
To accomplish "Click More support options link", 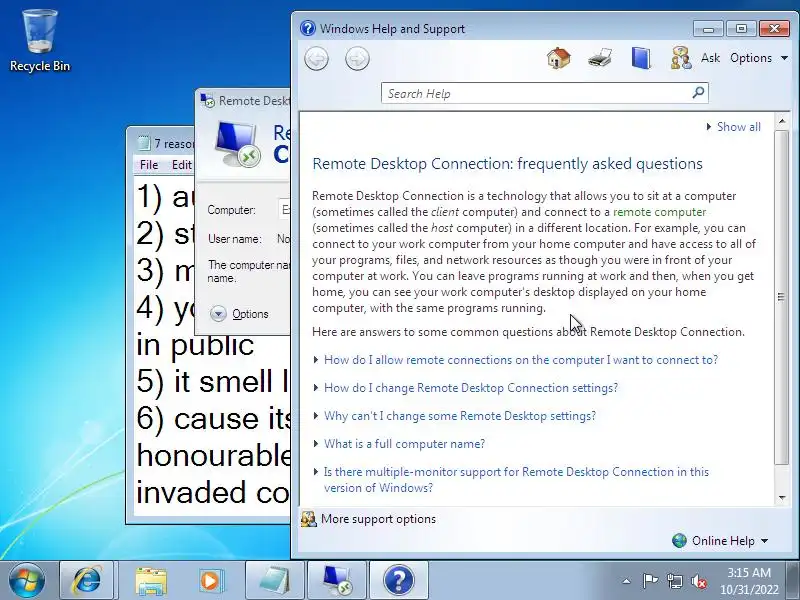I will coord(378,519).
